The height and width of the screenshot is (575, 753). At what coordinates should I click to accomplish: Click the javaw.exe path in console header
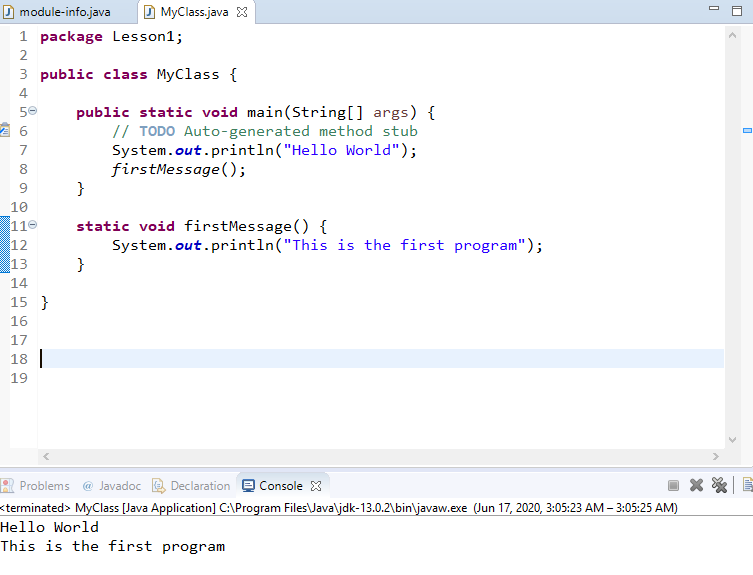click(343, 508)
